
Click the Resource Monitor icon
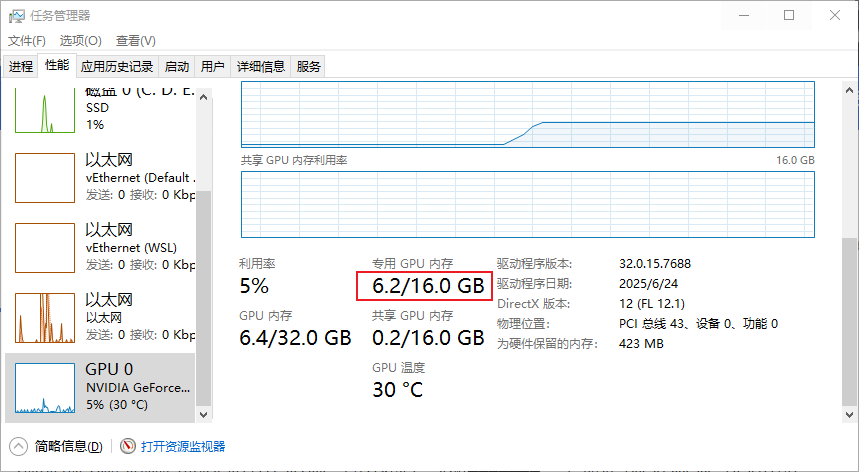point(127,446)
